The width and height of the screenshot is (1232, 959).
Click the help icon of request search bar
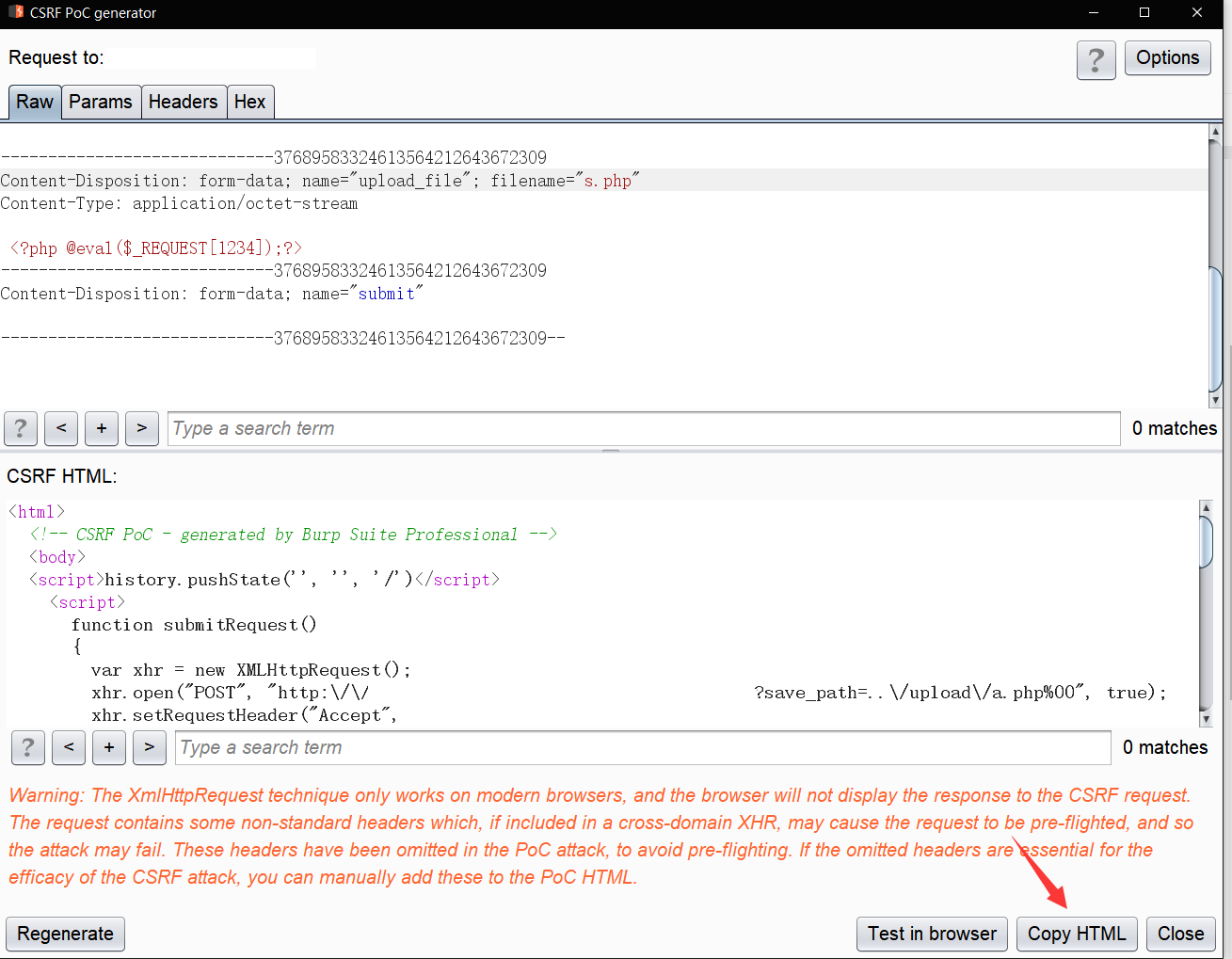pyautogui.click(x=21, y=428)
